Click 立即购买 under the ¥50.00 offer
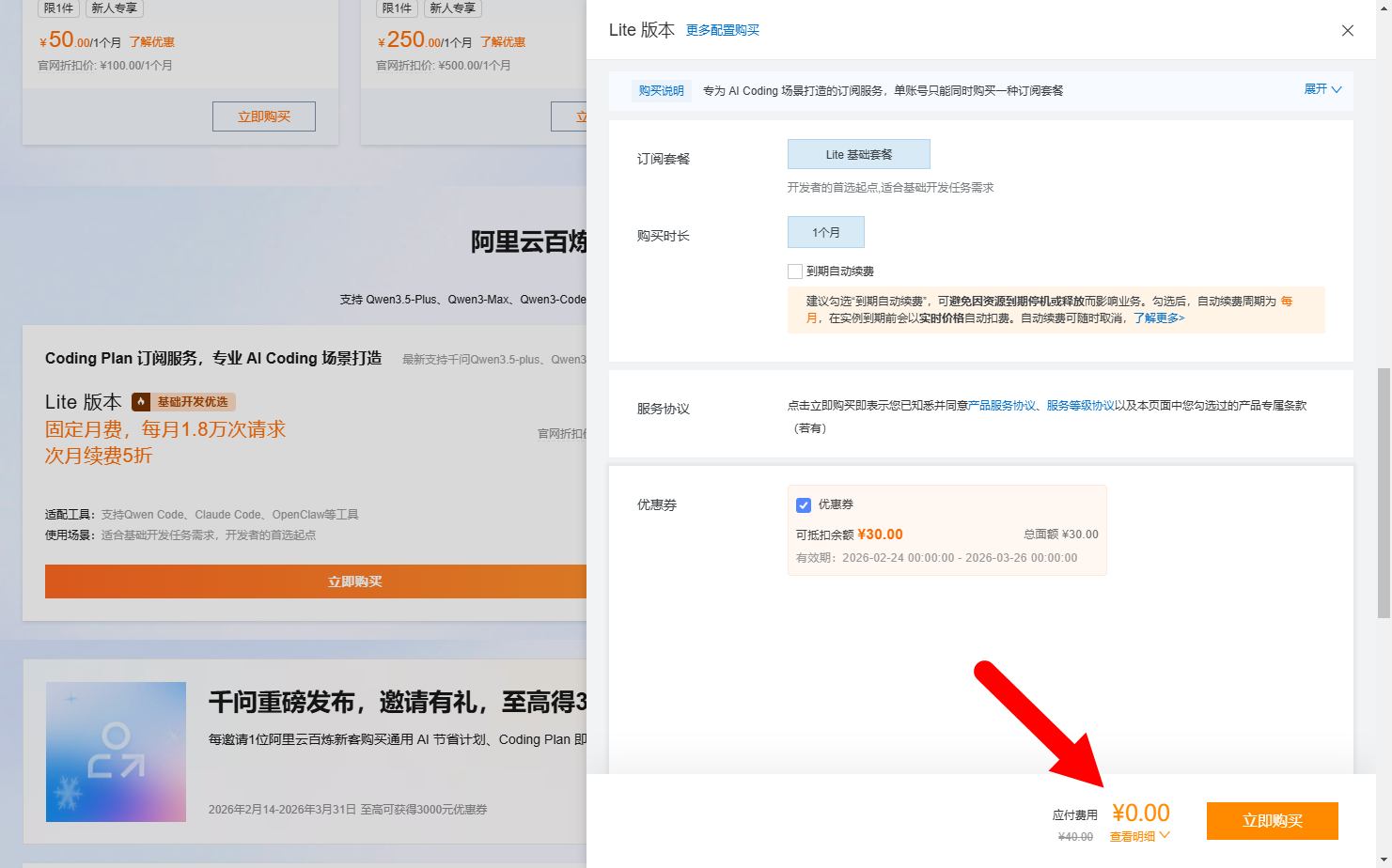 coord(263,116)
